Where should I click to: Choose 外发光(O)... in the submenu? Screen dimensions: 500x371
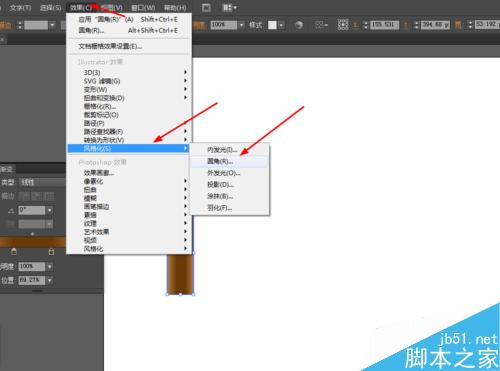229,173
